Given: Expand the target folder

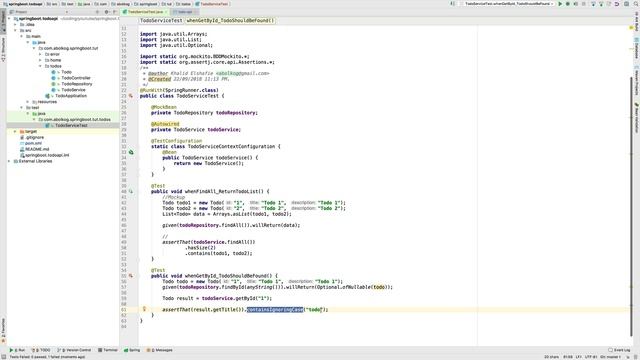Looking at the screenshot, I should coord(16,131).
